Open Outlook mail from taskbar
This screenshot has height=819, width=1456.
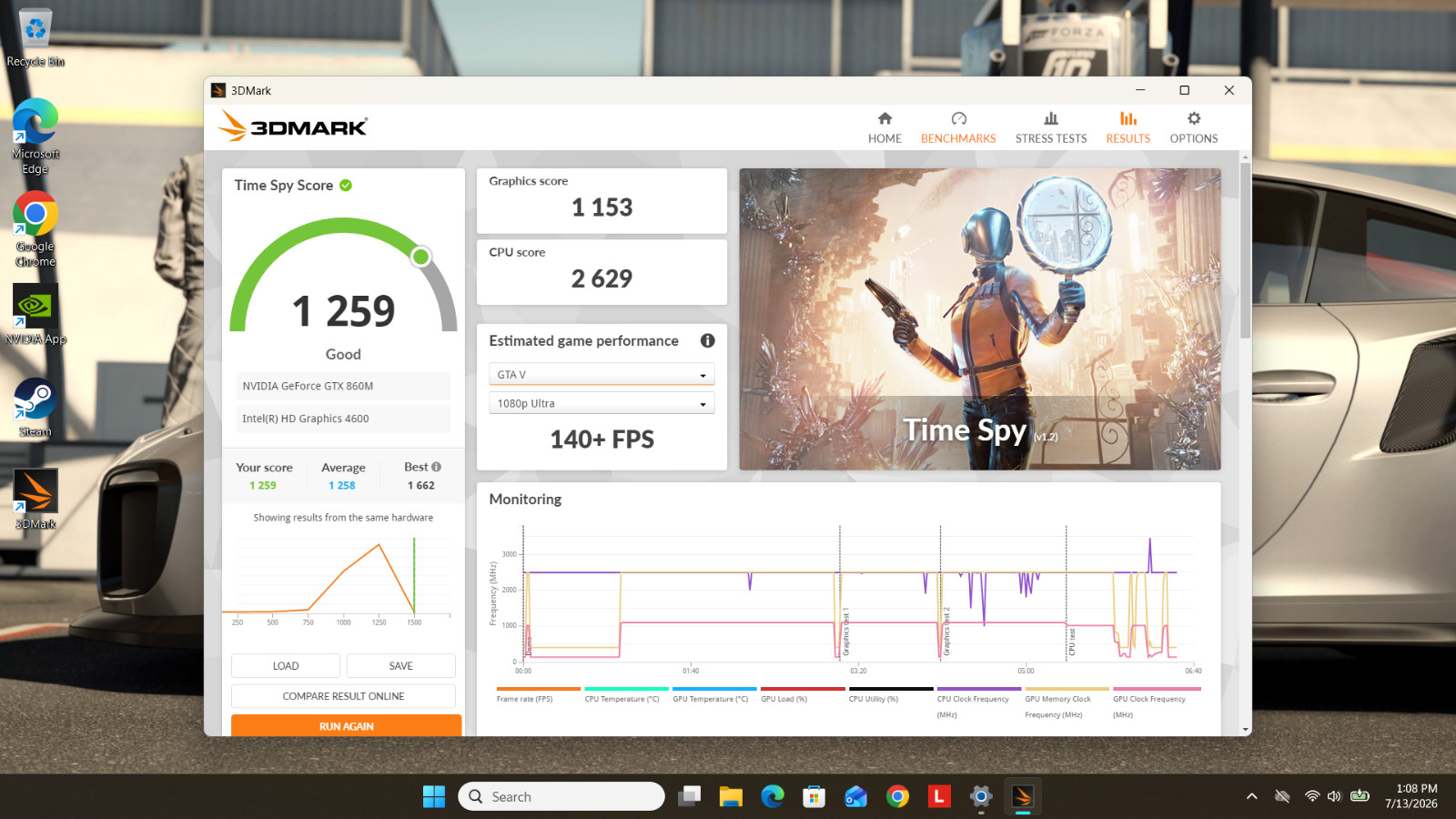(x=856, y=796)
